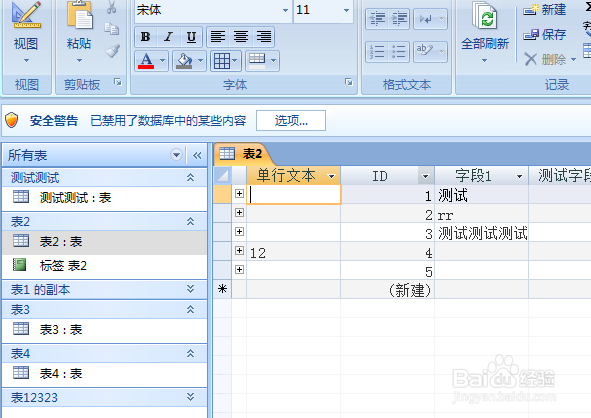Click 保存 (Save) record button
The height and width of the screenshot is (418, 591).
(545, 35)
